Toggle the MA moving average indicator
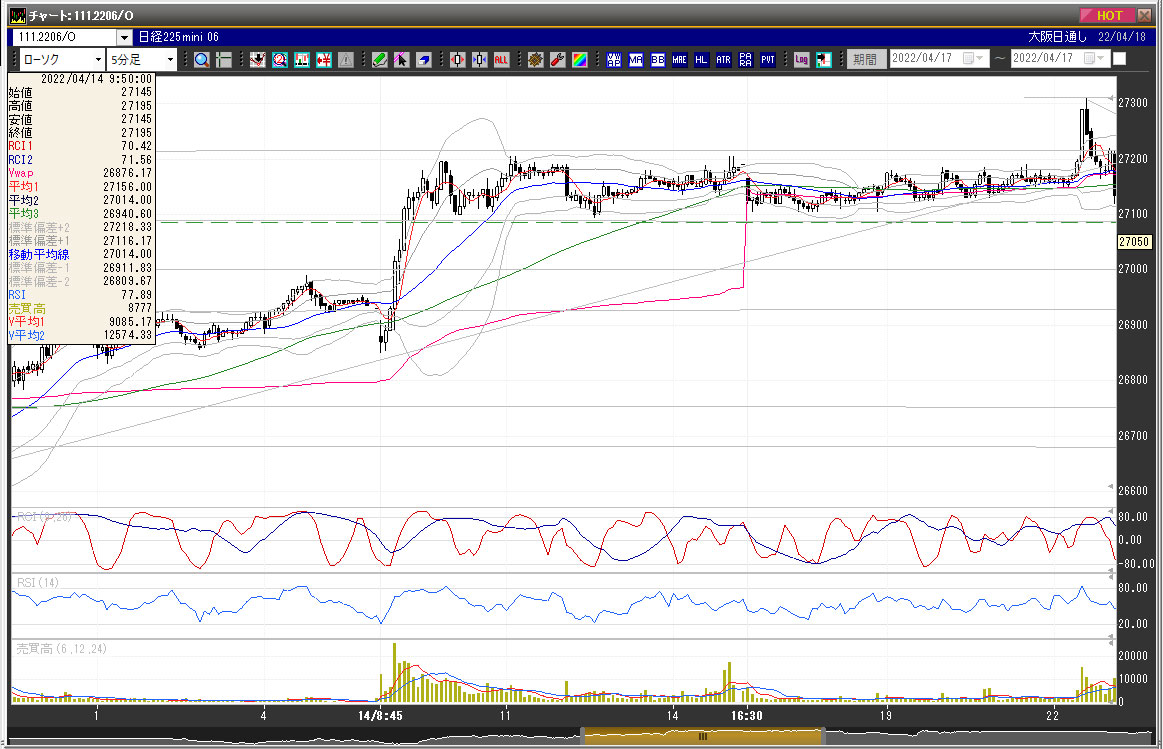This screenshot has height=749, width=1163. 636,60
